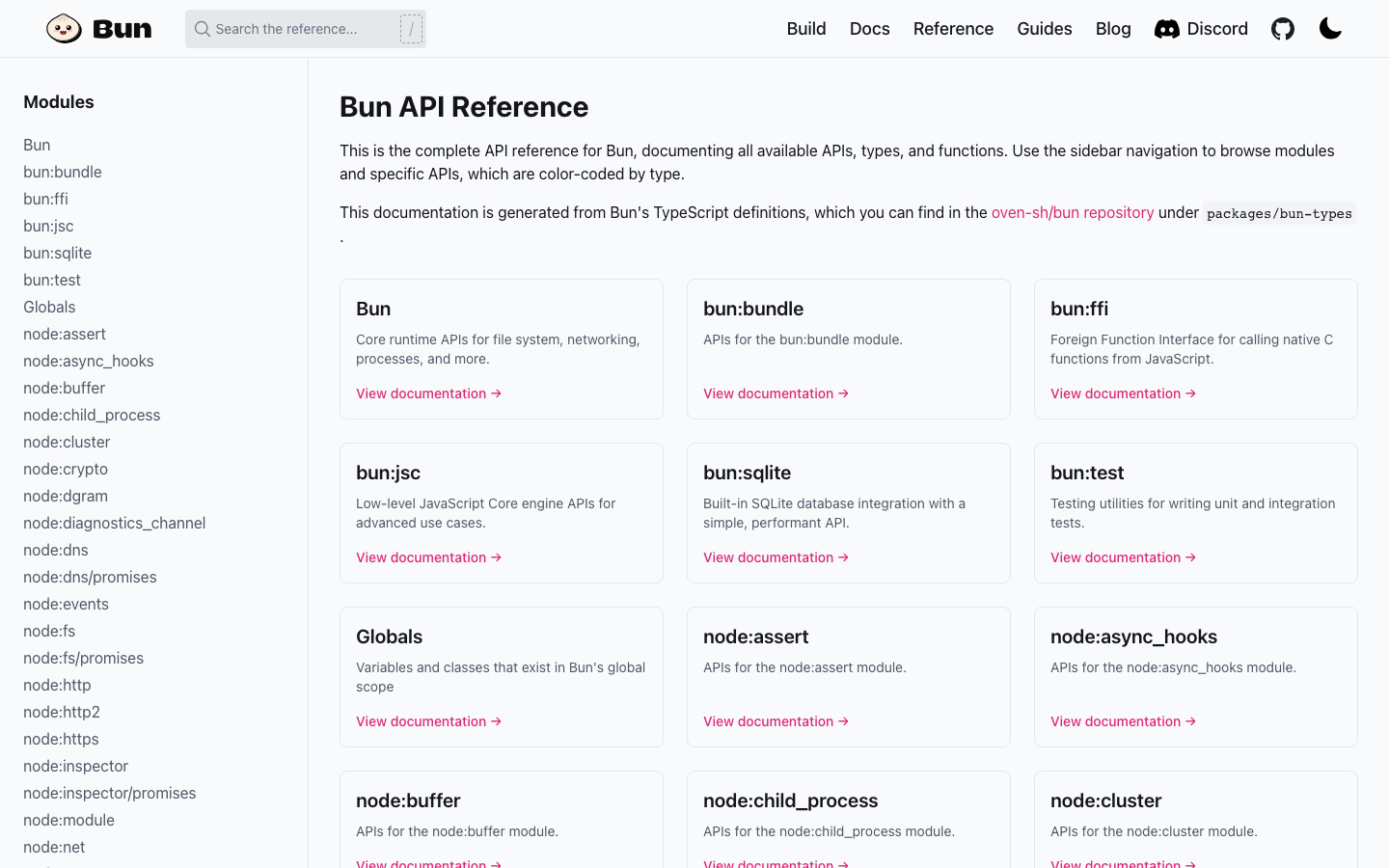Focus the Search the reference field
This screenshot has height=868, width=1389.
pos(306,29)
